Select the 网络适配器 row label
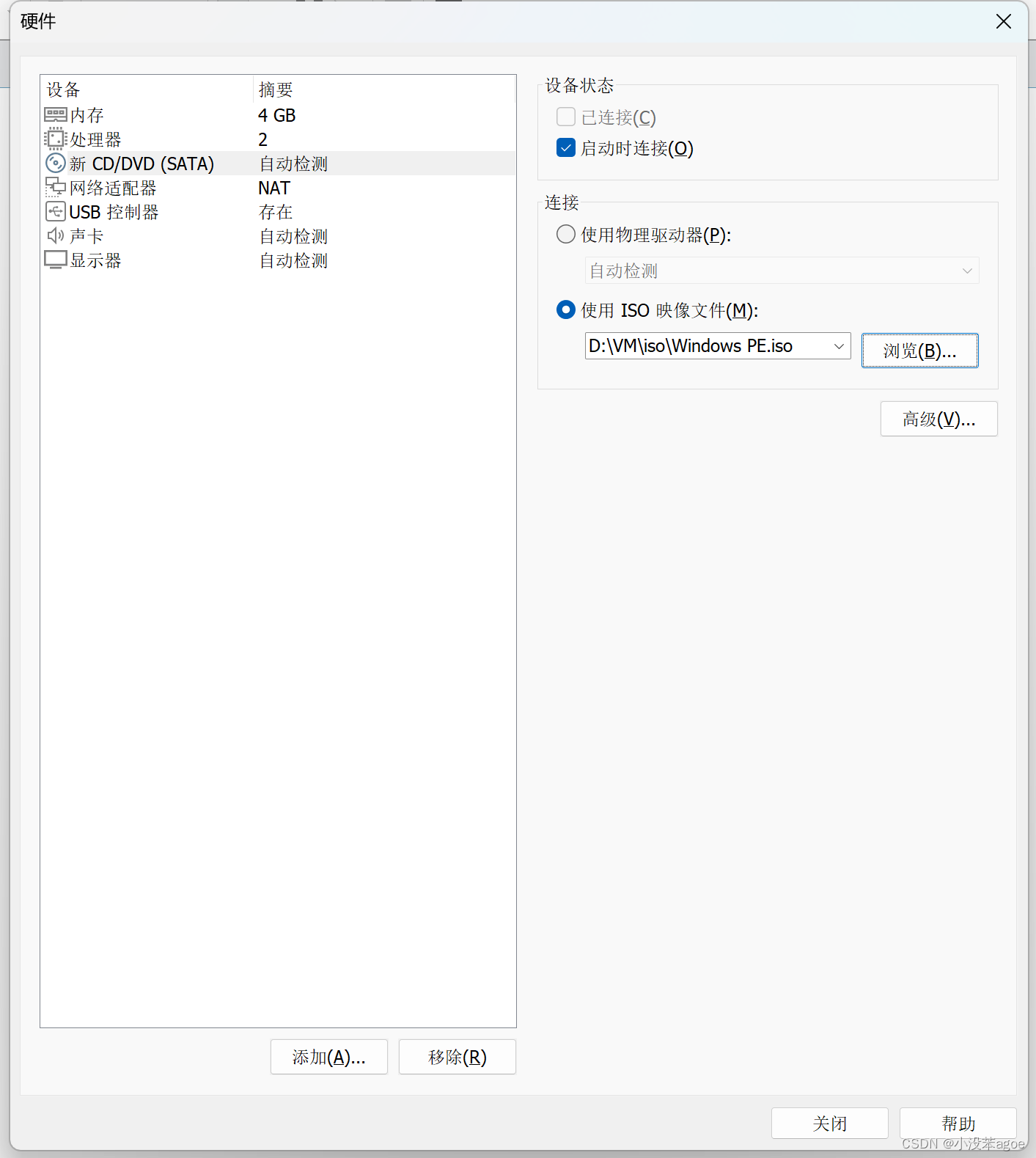The height and width of the screenshot is (1158, 1036). (113, 188)
